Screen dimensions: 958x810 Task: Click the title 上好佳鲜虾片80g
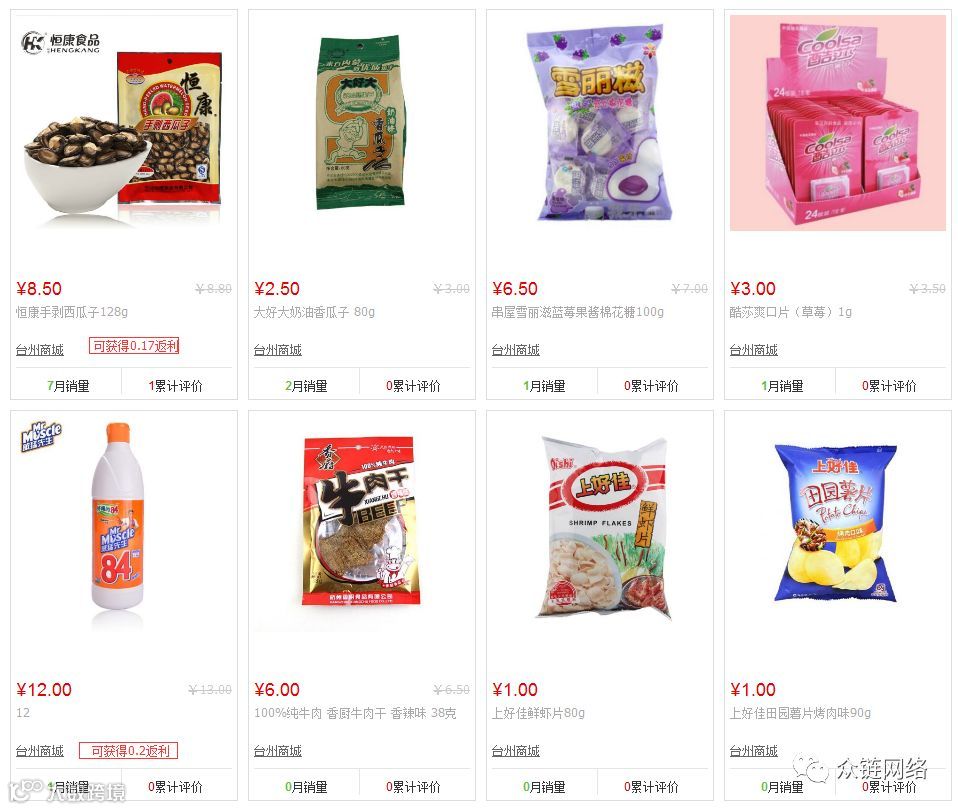coord(538,713)
